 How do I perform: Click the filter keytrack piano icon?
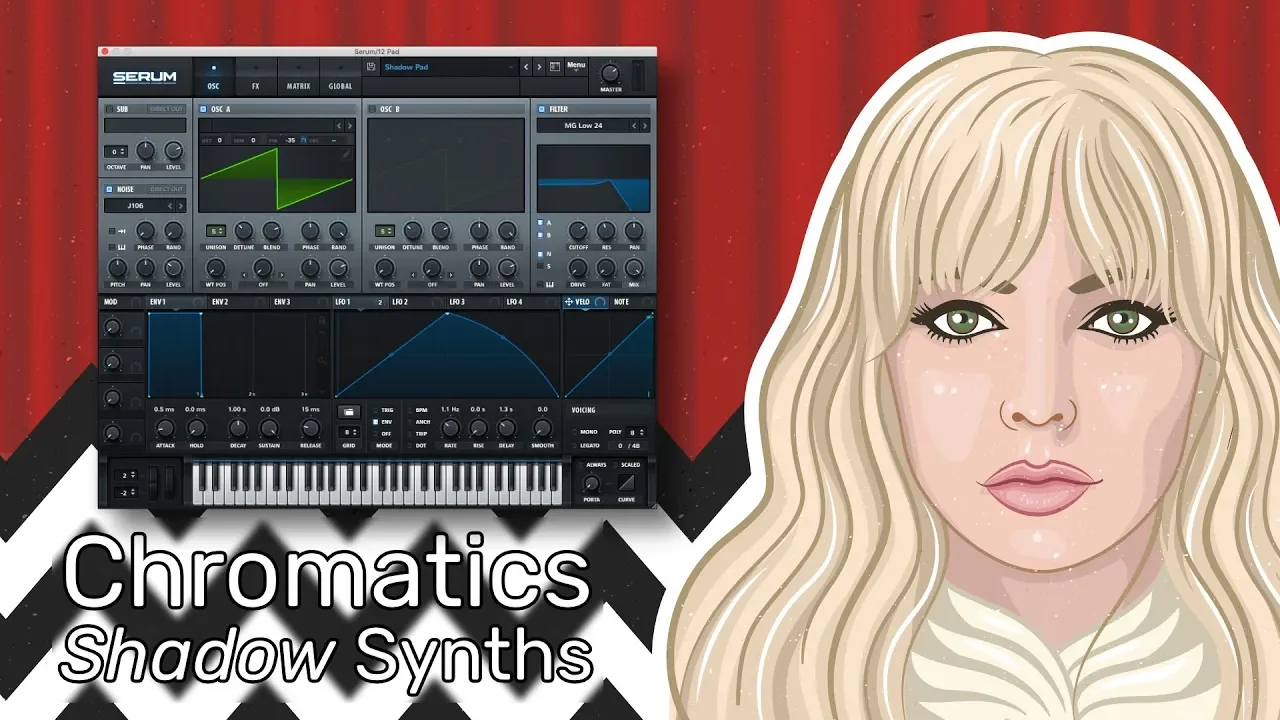click(x=550, y=283)
